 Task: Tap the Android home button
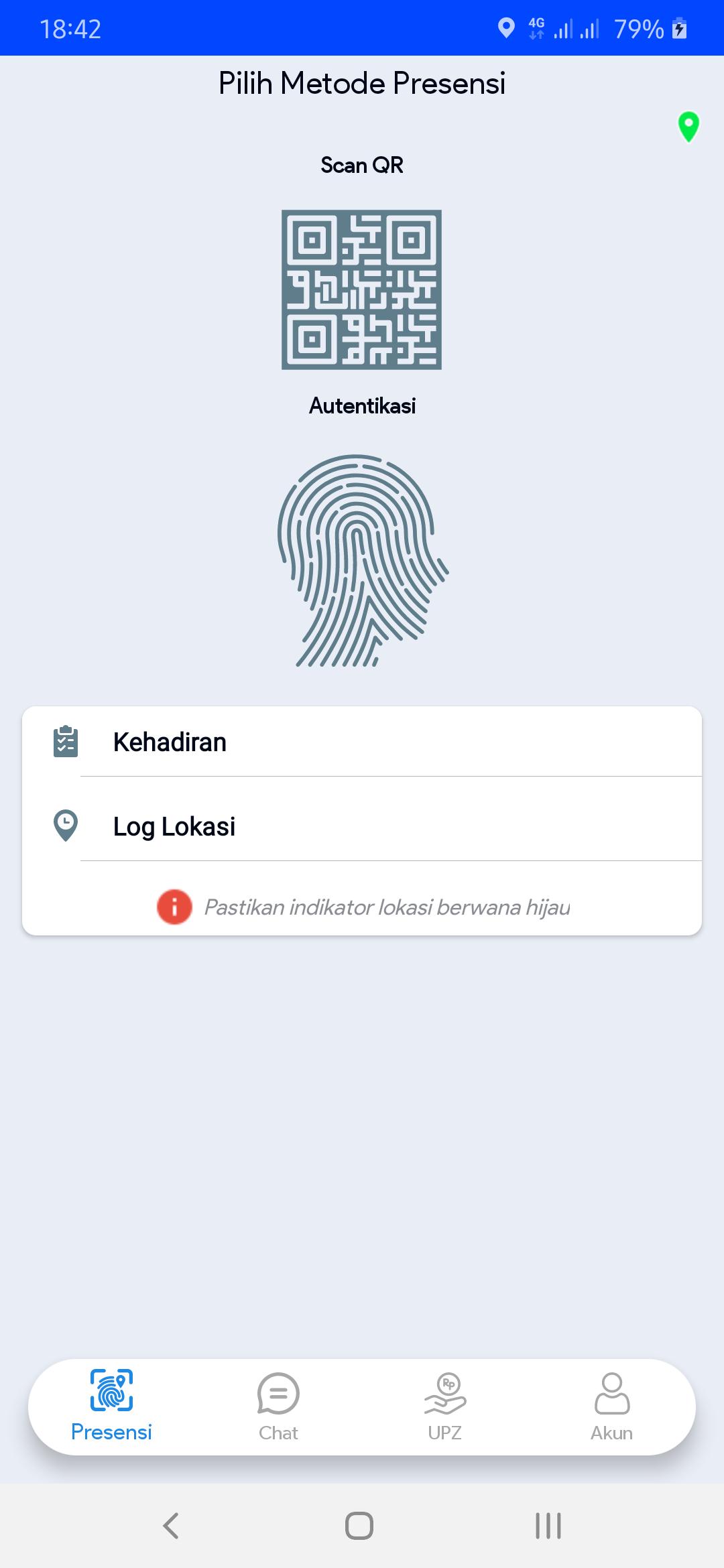pyautogui.click(x=359, y=1526)
